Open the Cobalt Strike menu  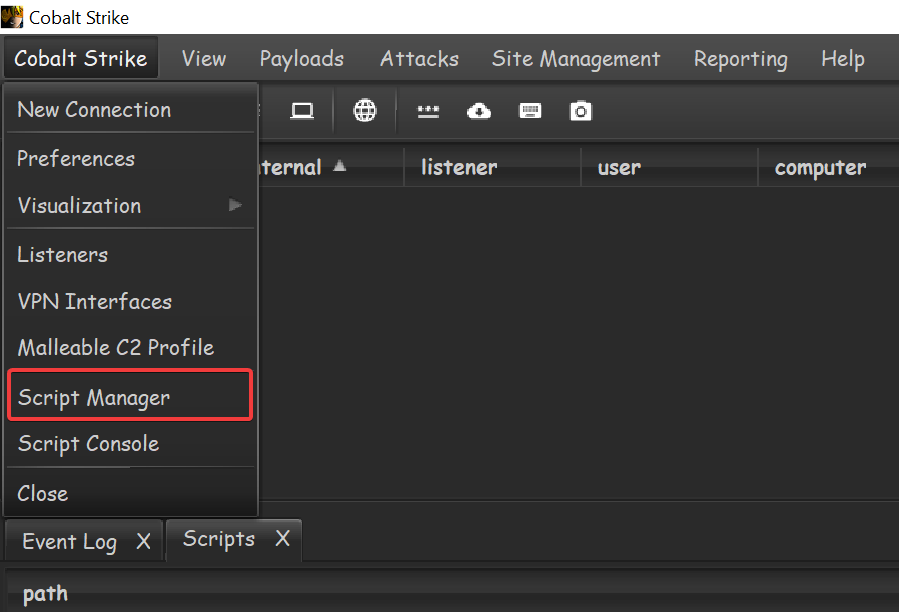click(x=81, y=58)
